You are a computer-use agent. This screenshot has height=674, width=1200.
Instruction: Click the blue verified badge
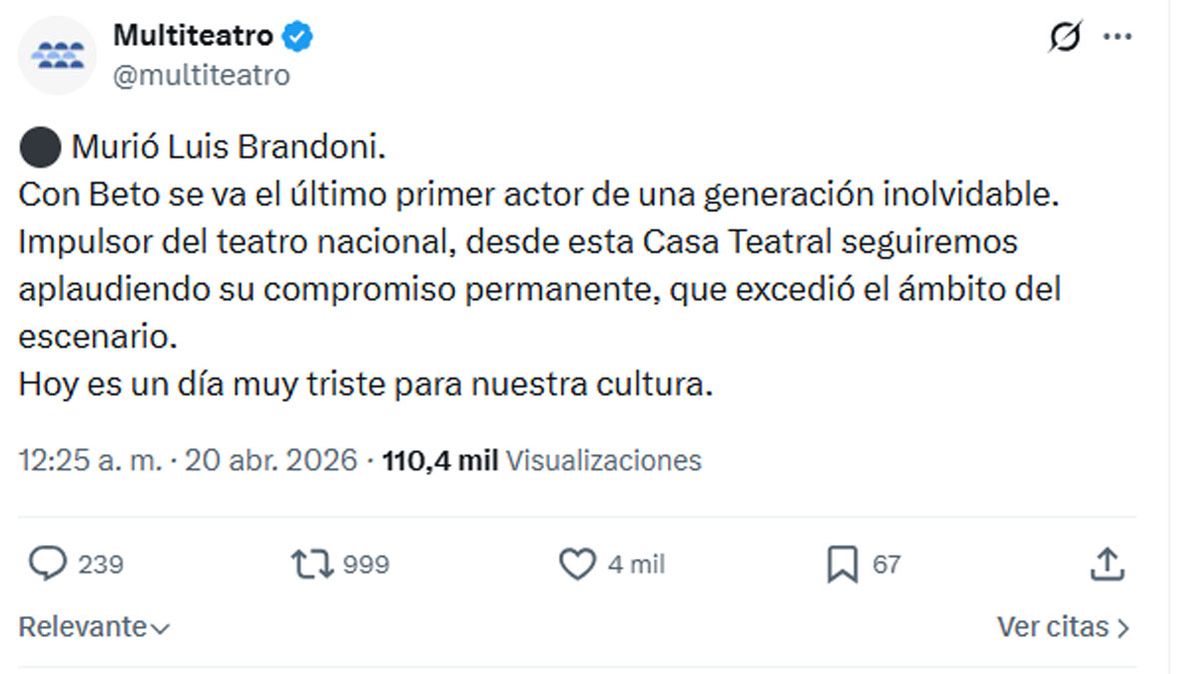coord(298,37)
